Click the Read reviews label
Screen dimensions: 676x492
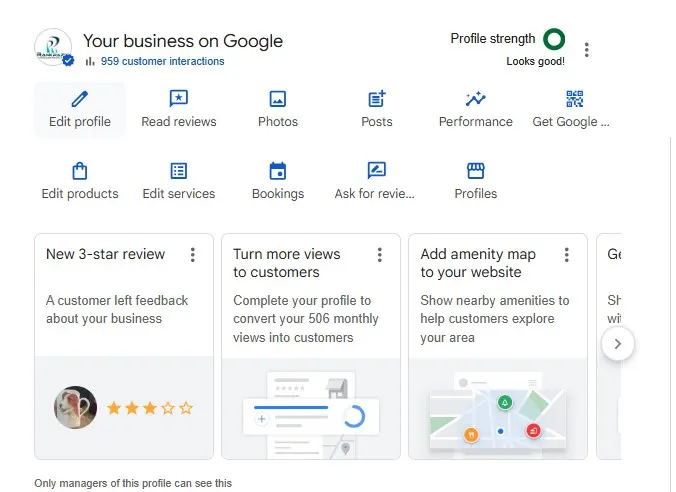(x=179, y=122)
